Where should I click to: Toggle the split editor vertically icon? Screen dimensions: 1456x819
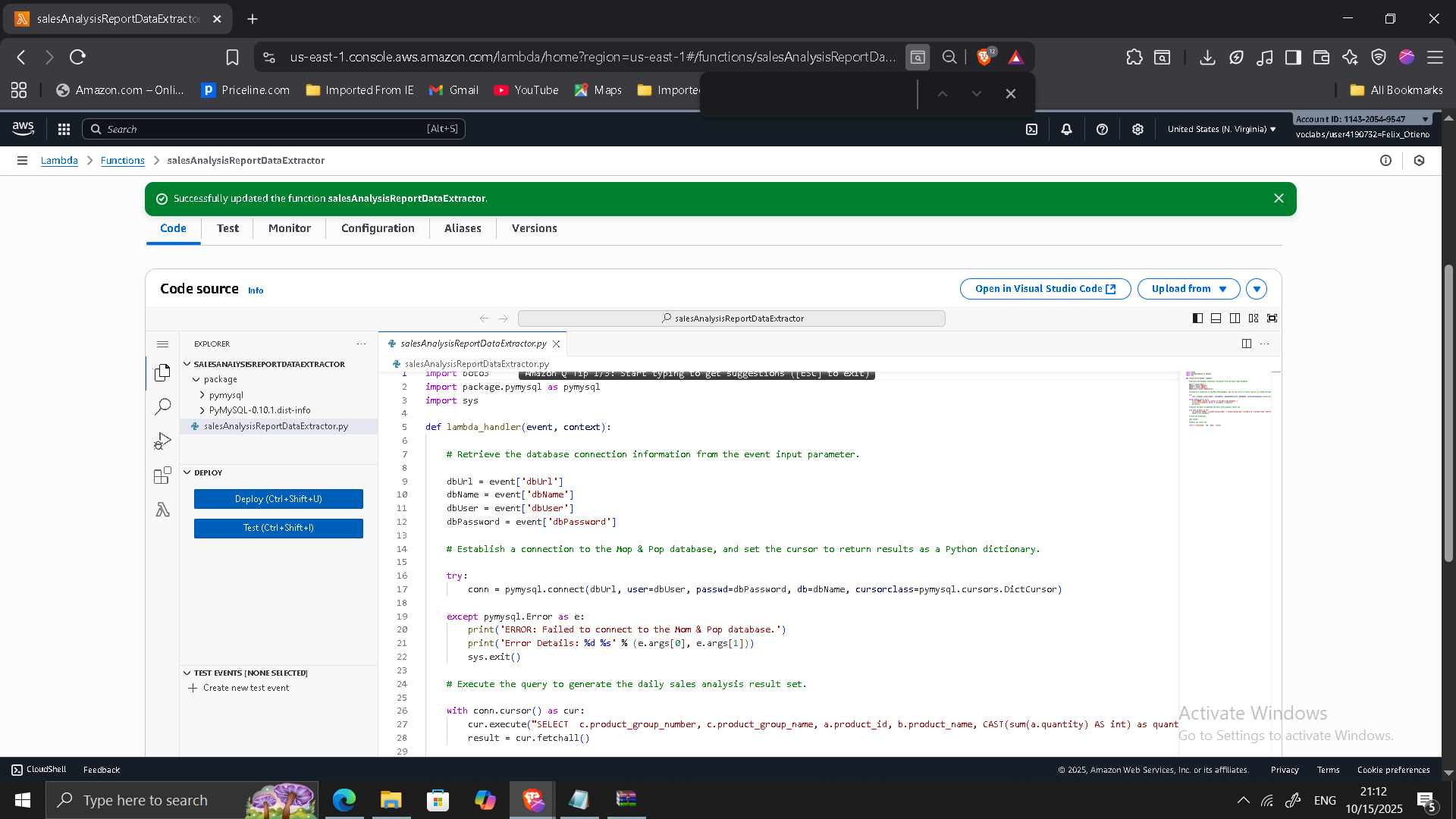tap(1247, 343)
